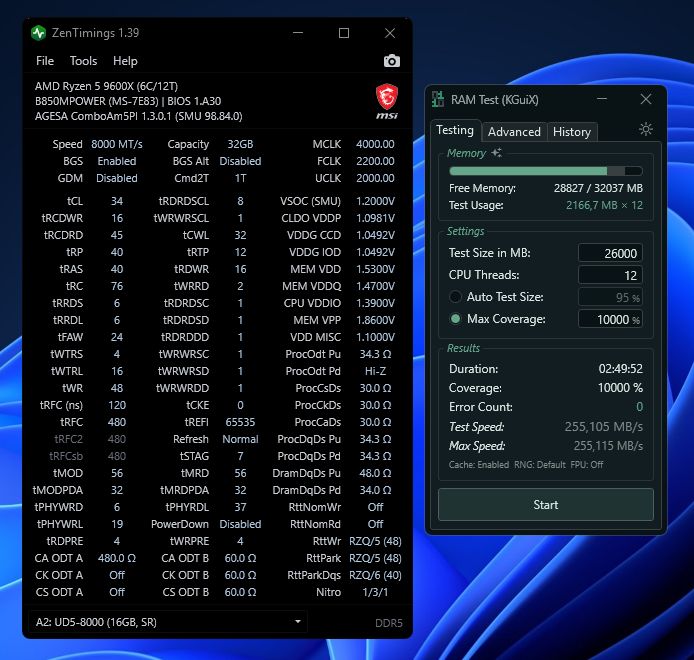Click the AGESA ComboAm5PI version text

pyautogui.click(x=139, y=116)
